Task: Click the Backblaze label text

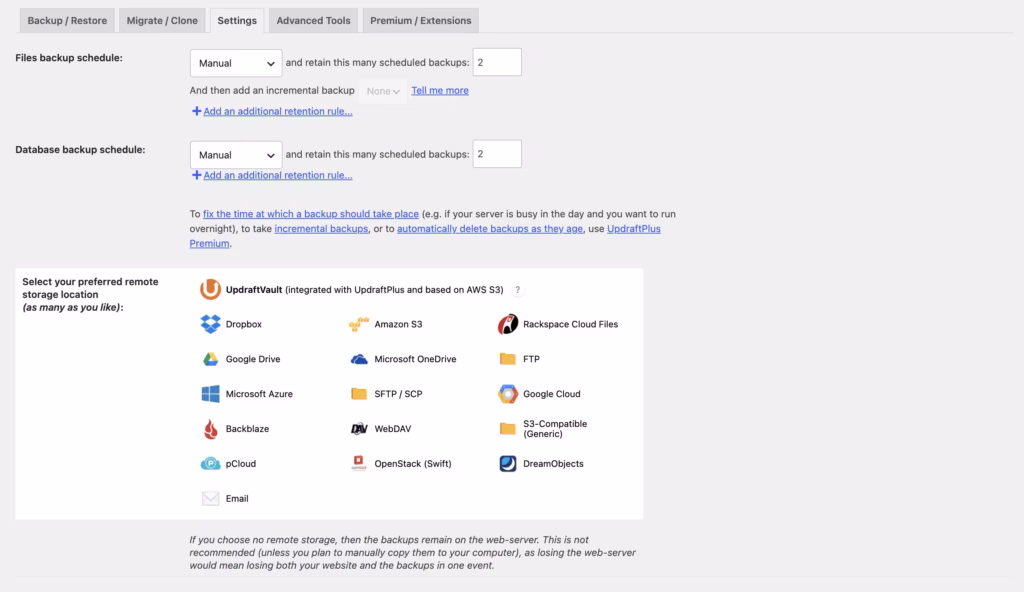Action: click(x=248, y=429)
